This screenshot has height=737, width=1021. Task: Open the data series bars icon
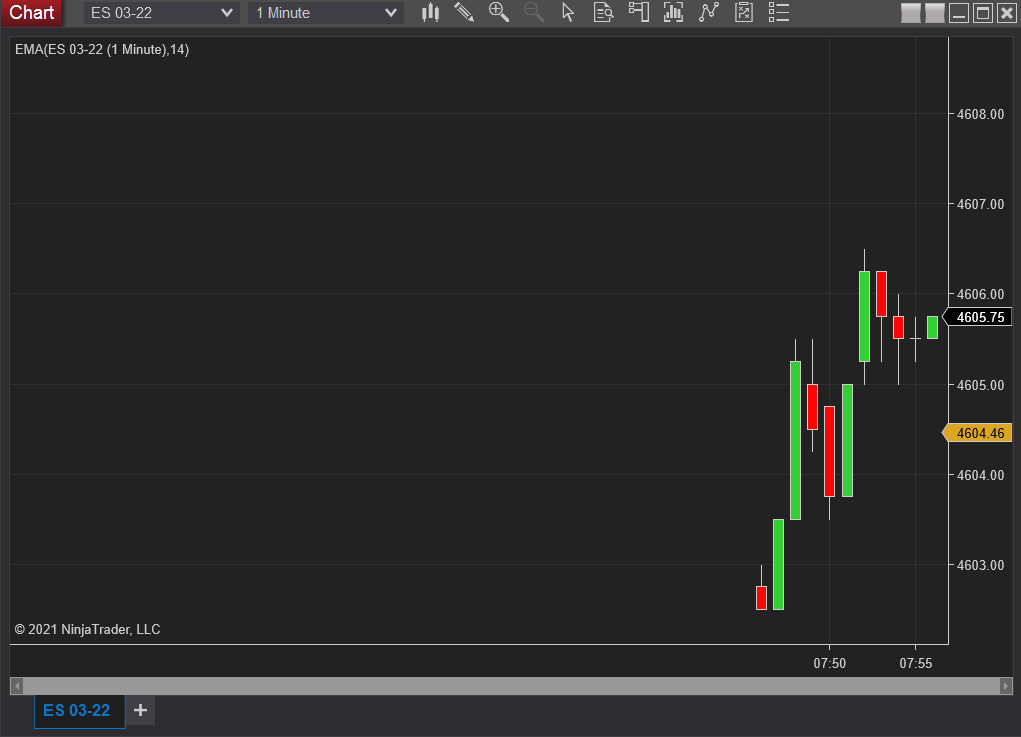[x=673, y=12]
